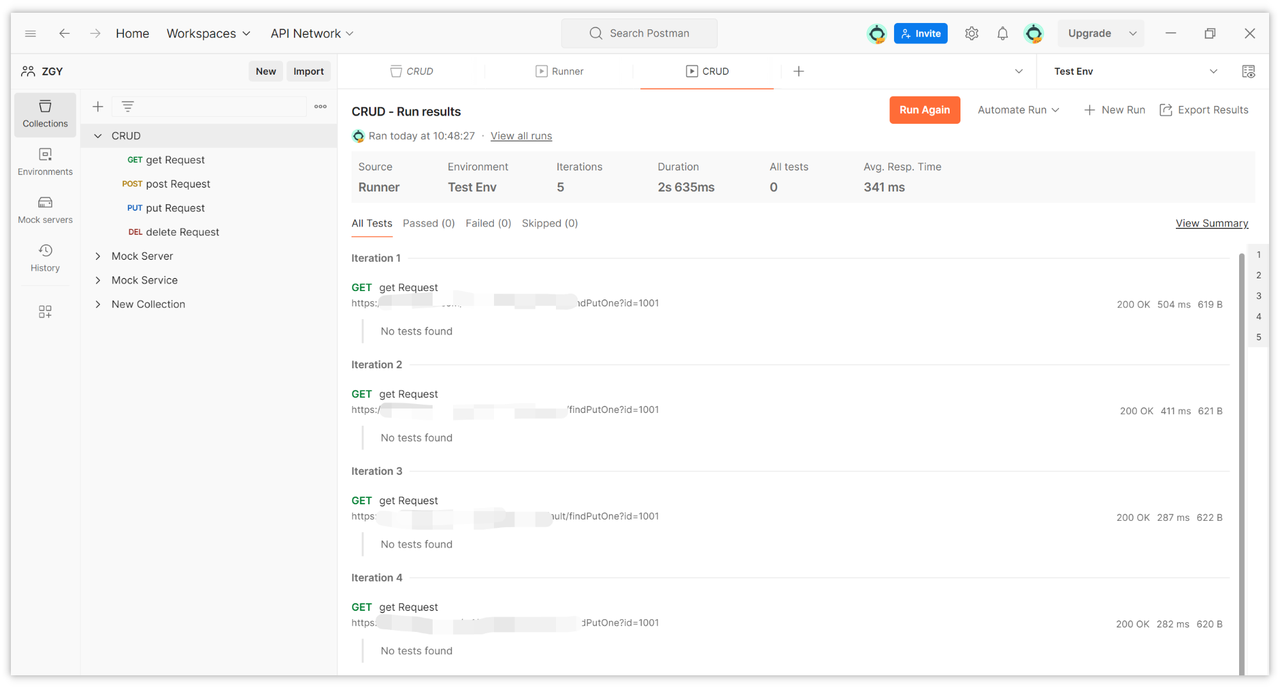The height and width of the screenshot is (690, 1280).
Task: Click the Upgrade button
Action: click(1090, 33)
